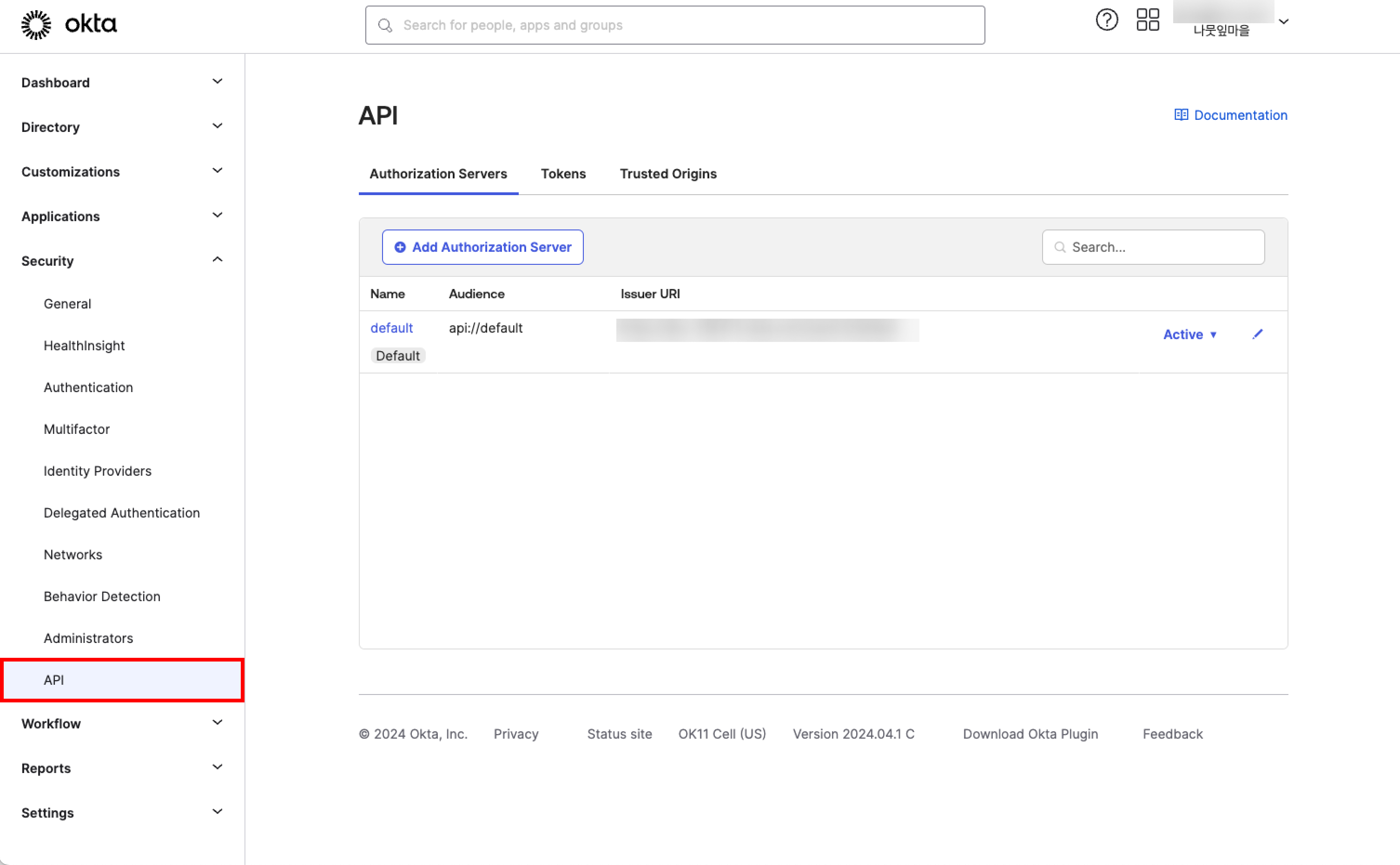Open the user account dropdown arrow
This screenshot has width=1400, height=865.
(x=1283, y=22)
